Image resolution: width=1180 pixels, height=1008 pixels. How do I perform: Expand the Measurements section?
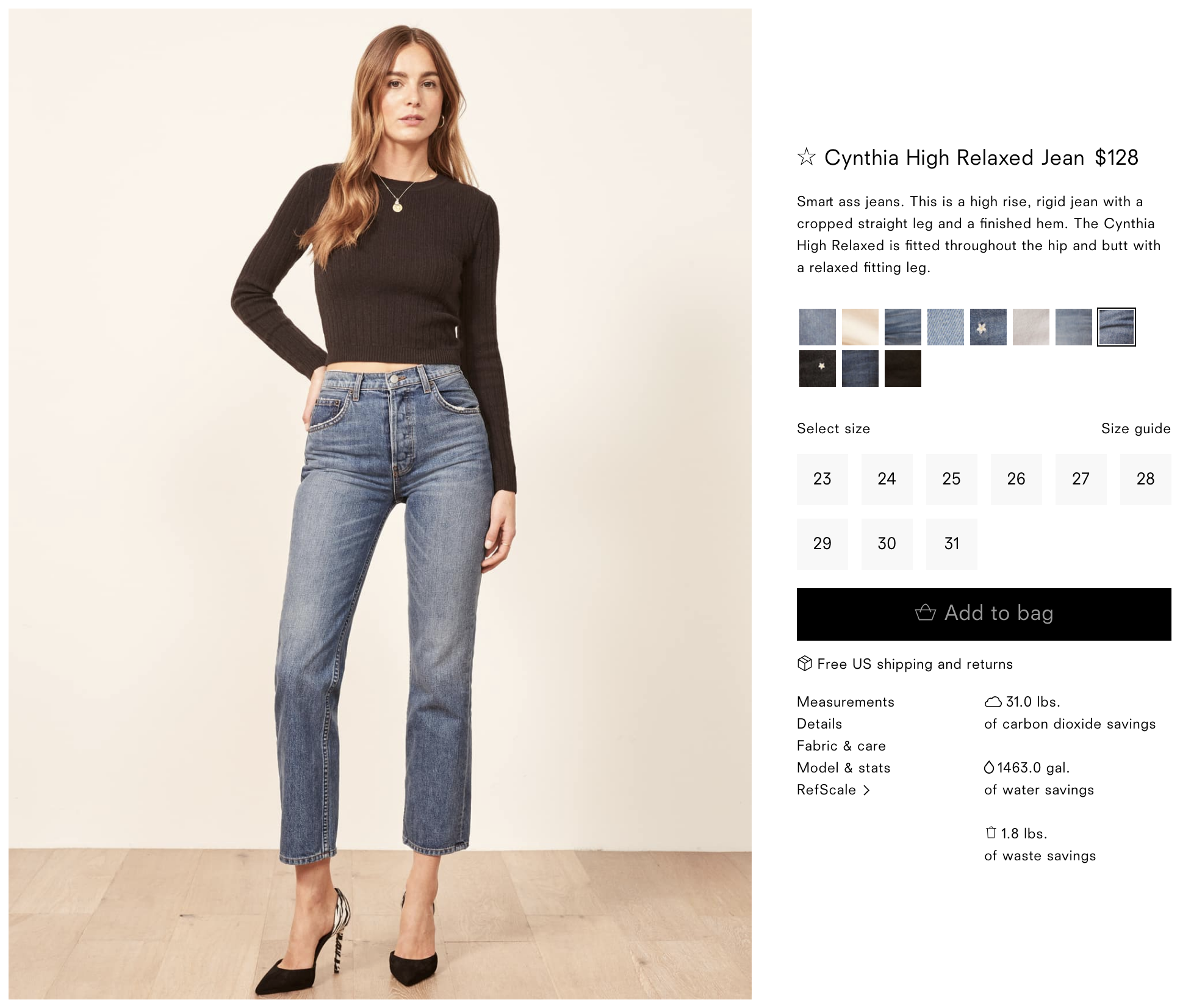click(845, 702)
